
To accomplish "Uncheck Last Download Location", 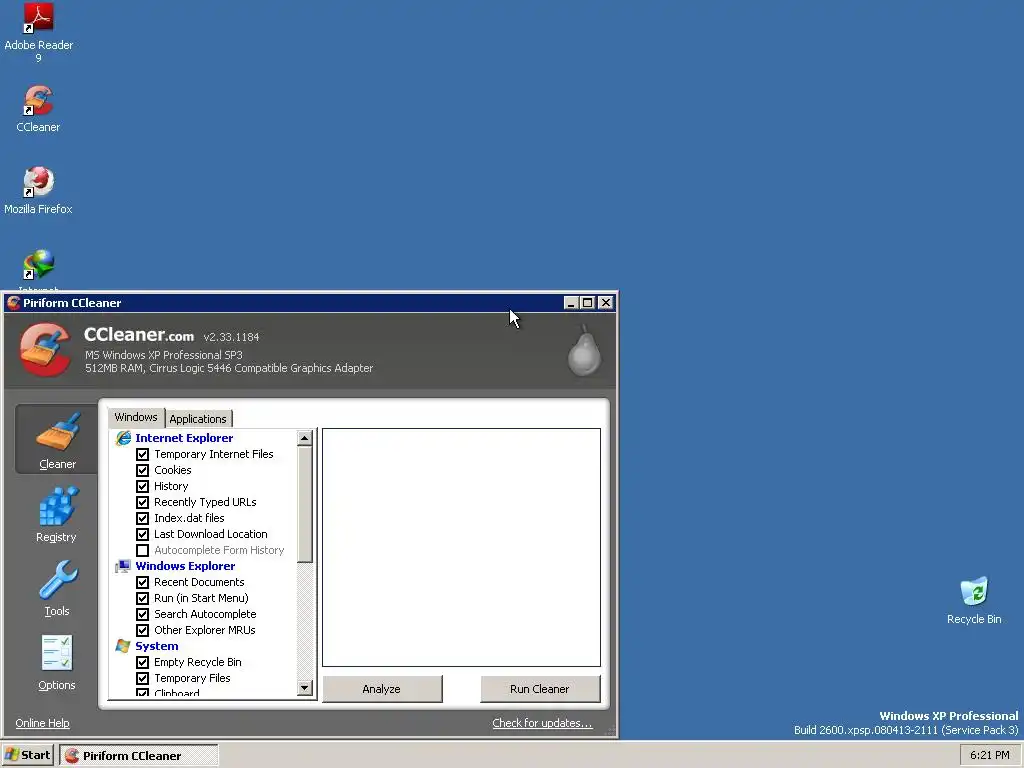I will (x=142, y=534).
